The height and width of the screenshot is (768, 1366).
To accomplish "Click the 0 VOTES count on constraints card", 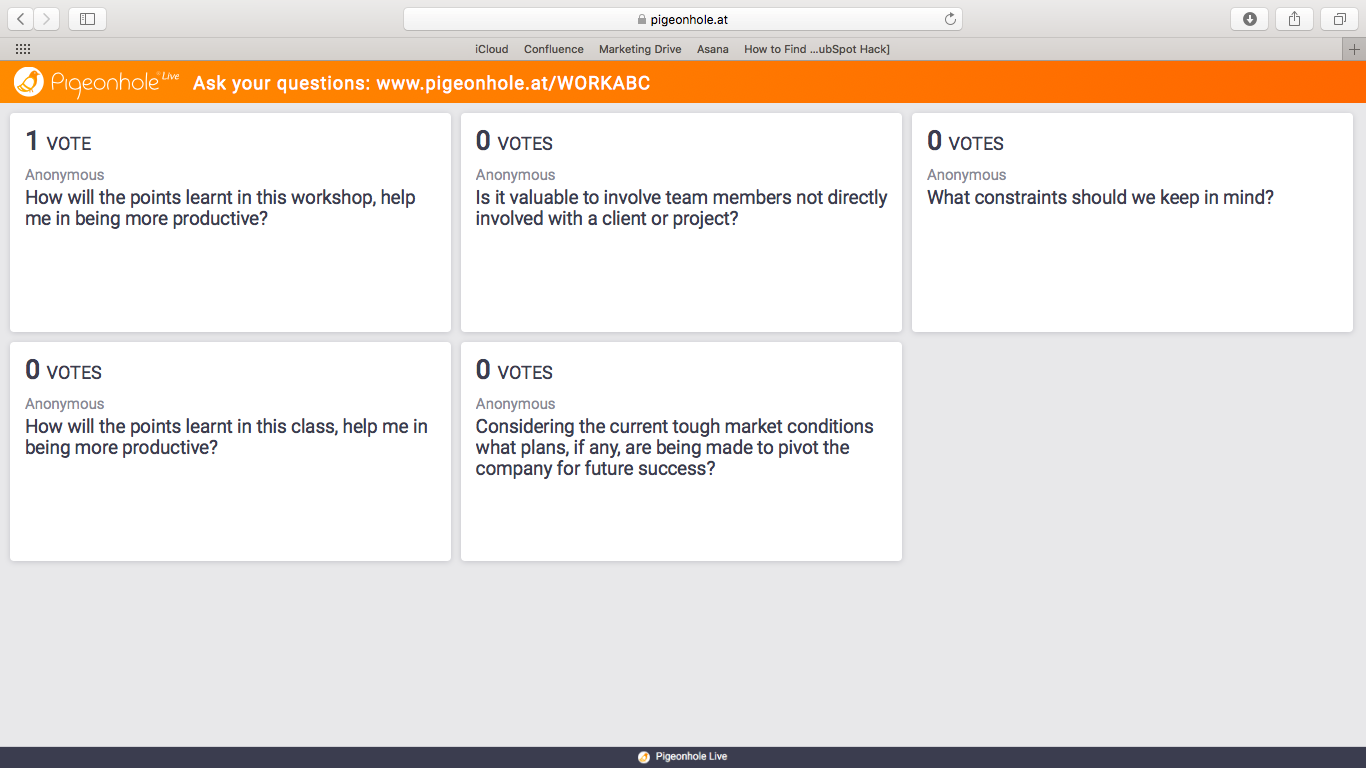I will pyautogui.click(x=965, y=142).
